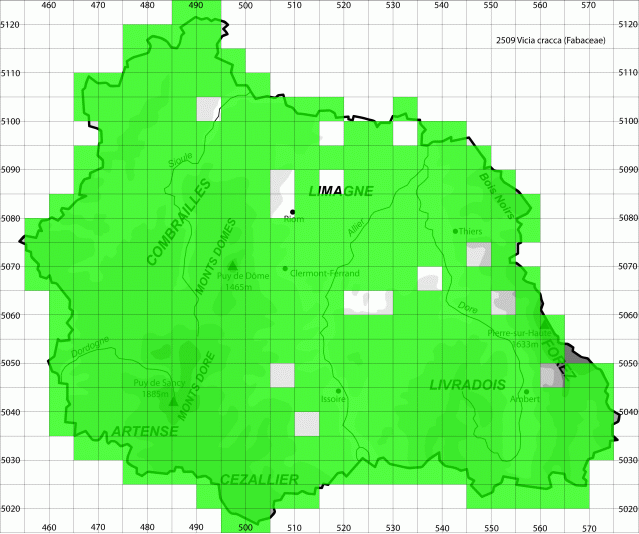Click the 'Pierre-sur-Haute' peak name
The width and height of the screenshot is (639, 534).
click(x=519, y=333)
